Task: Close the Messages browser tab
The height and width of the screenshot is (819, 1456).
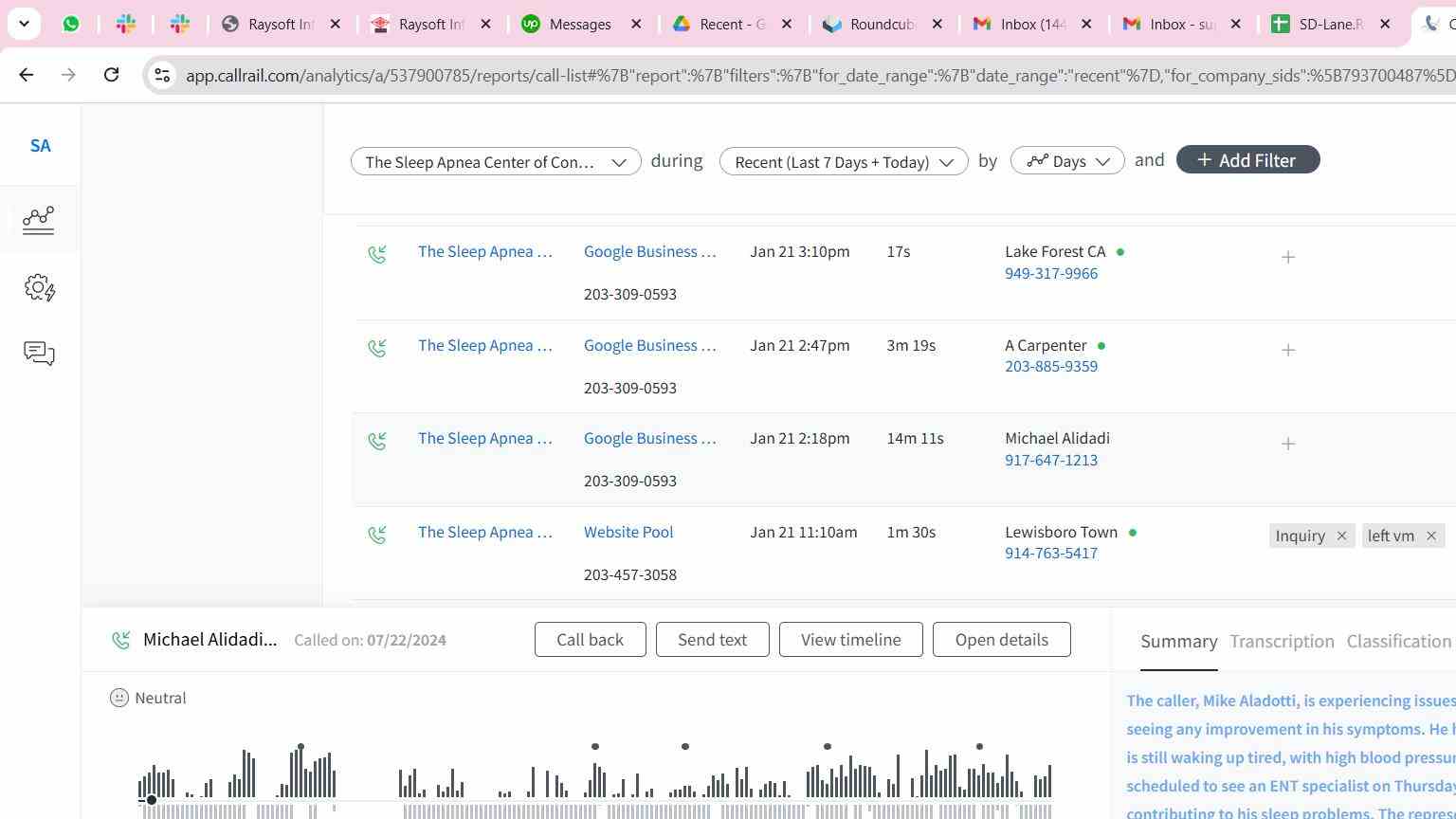Action: point(637,24)
